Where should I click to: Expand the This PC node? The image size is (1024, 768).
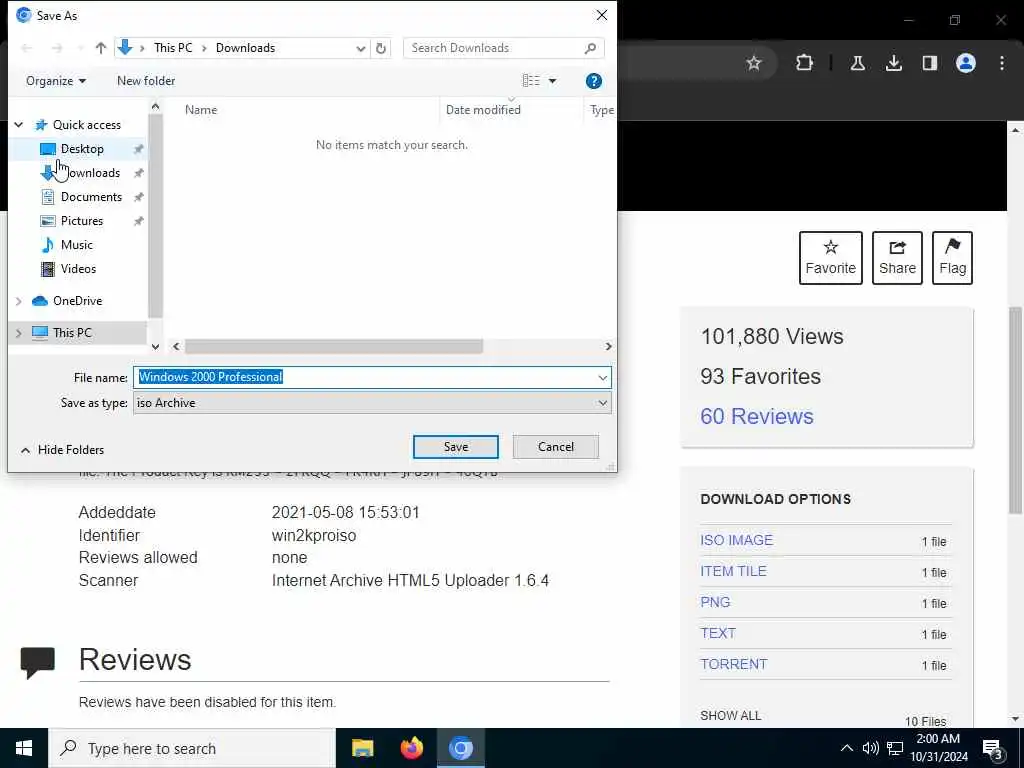pyautogui.click(x=19, y=333)
